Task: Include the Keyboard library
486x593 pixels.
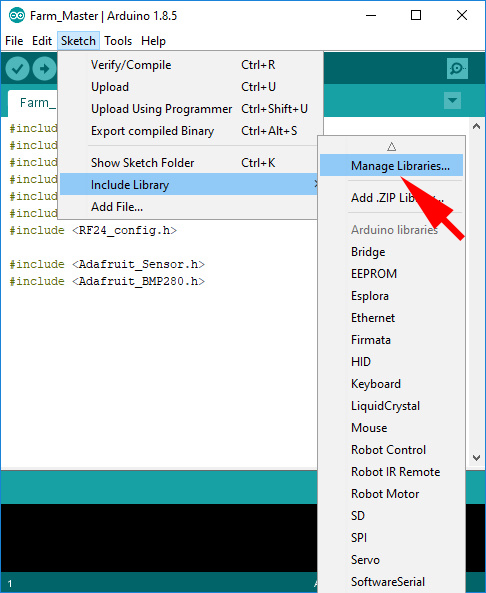Action: click(391, 384)
